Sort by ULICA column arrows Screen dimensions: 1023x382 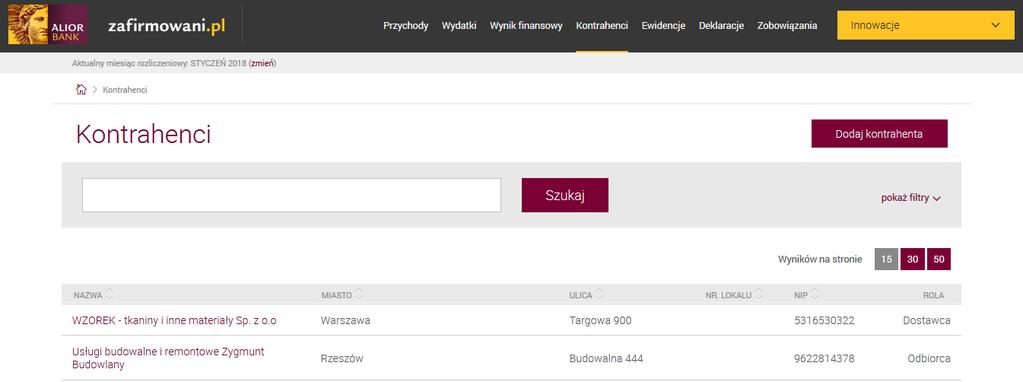(x=600, y=295)
